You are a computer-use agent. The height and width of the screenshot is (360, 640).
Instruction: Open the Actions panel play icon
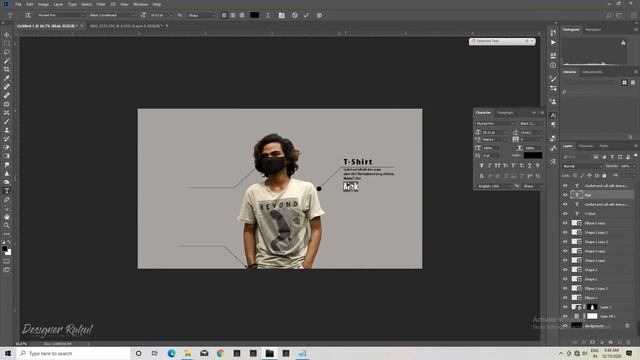(x=553, y=42)
